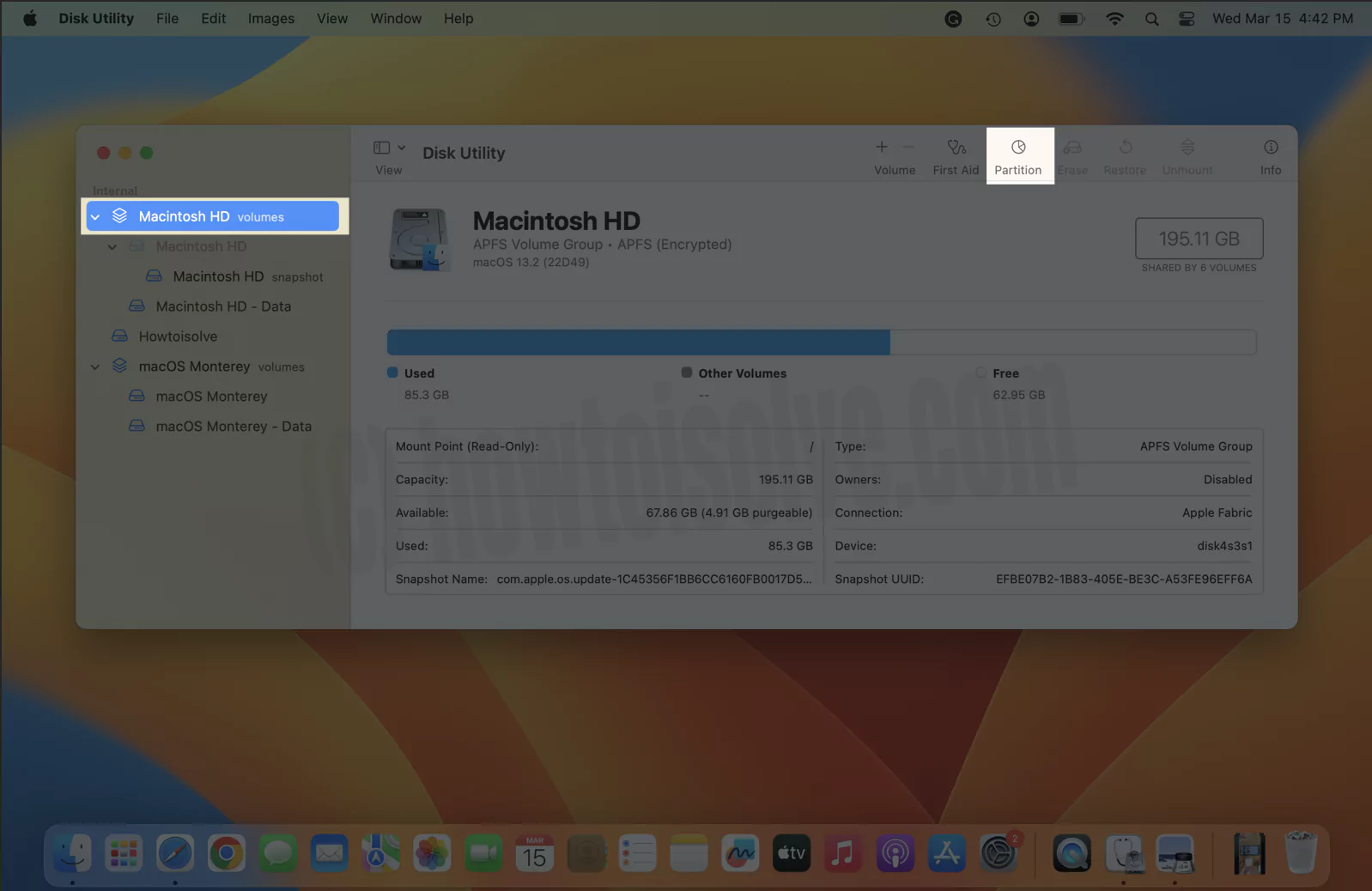Screen dimensions: 1372x891
Task: Click the 195.11 GB capacity box
Action: click(1199, 239)
